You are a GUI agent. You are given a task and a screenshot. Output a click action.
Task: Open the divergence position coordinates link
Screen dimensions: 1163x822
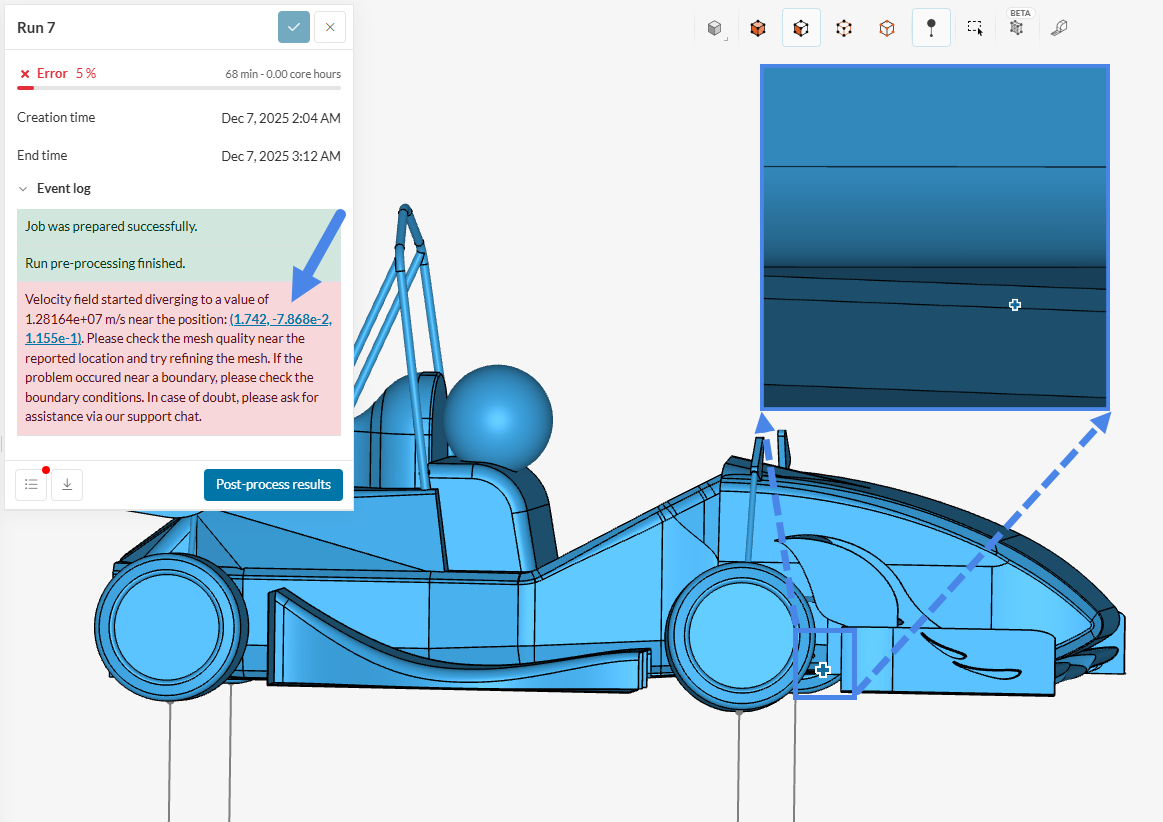[x=280, y=319]
